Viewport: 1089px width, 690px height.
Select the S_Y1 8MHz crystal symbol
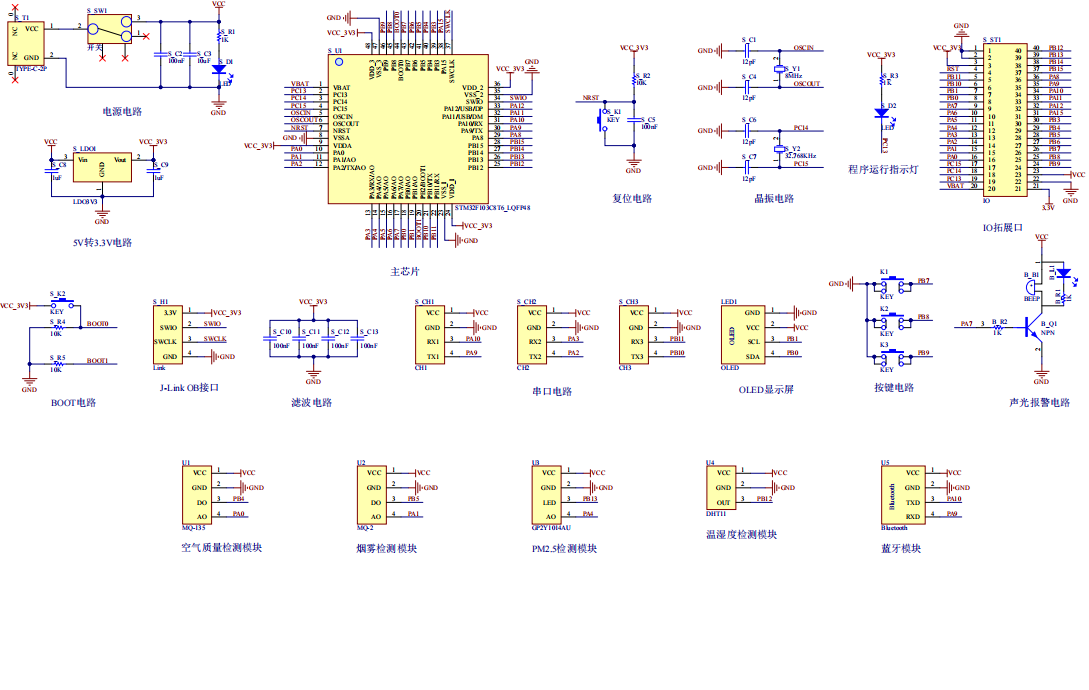point(779,69)
